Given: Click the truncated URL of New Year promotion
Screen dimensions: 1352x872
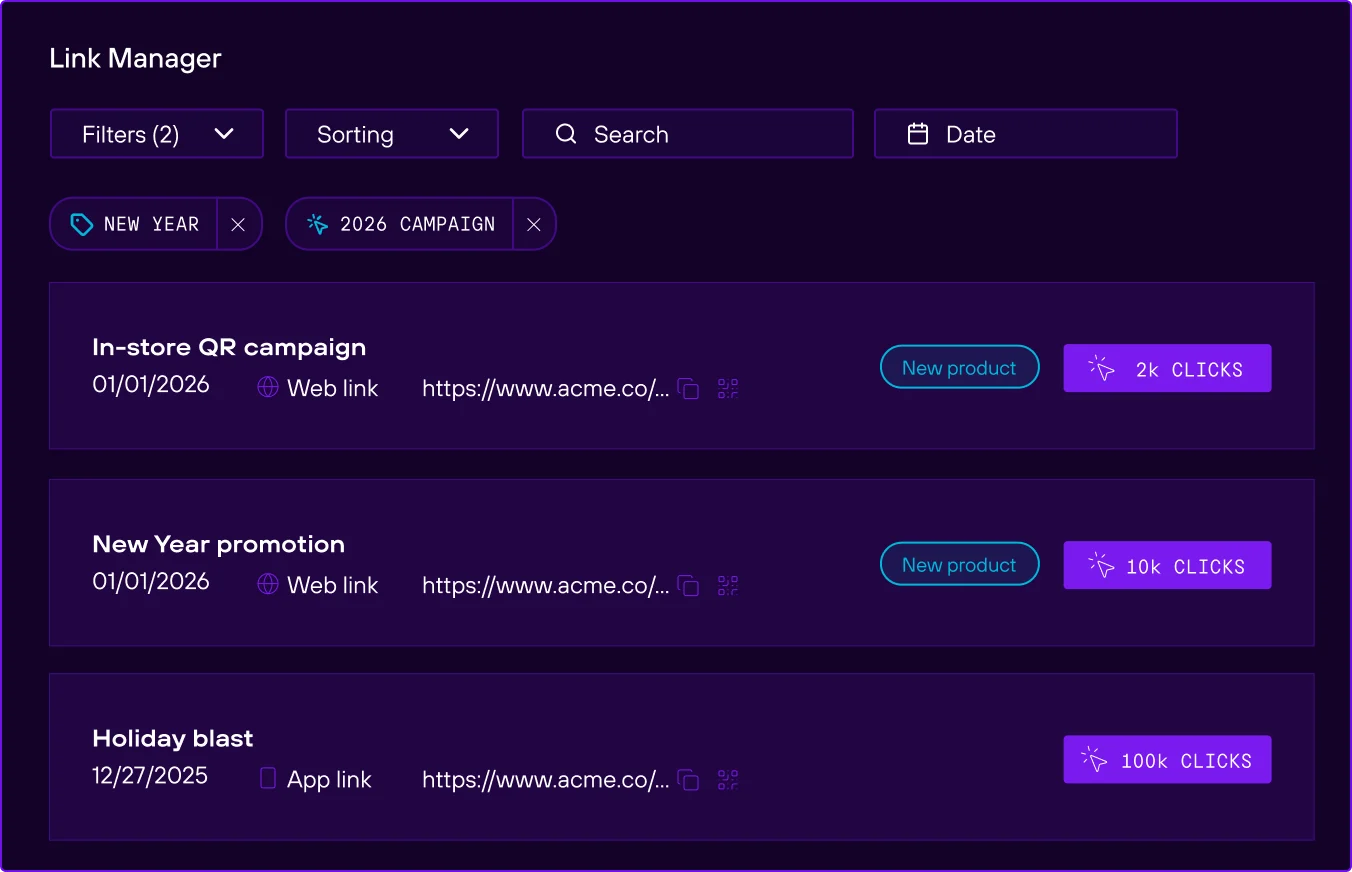Looking at the screenshot, I should click(546, 585).
